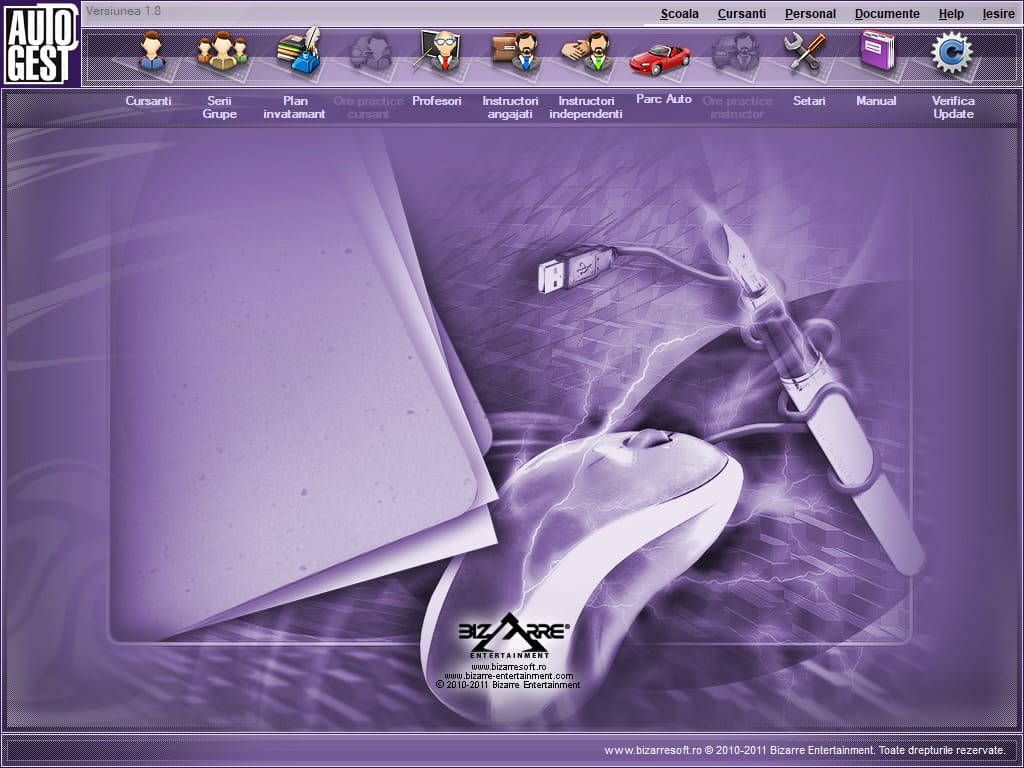Viewport: 1024px width, 768px height.
Task: Click the Parc Auto text label
Action: coord(664,100)
